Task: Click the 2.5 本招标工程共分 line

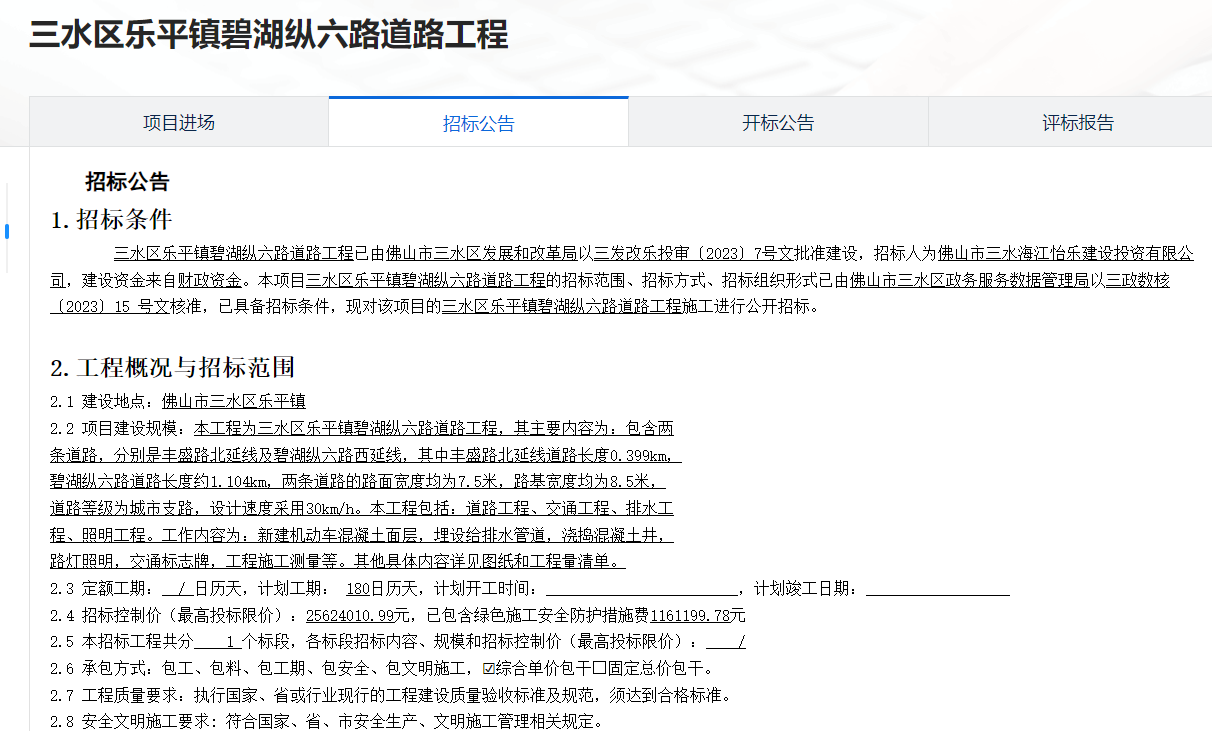Action: coord(398,642)
